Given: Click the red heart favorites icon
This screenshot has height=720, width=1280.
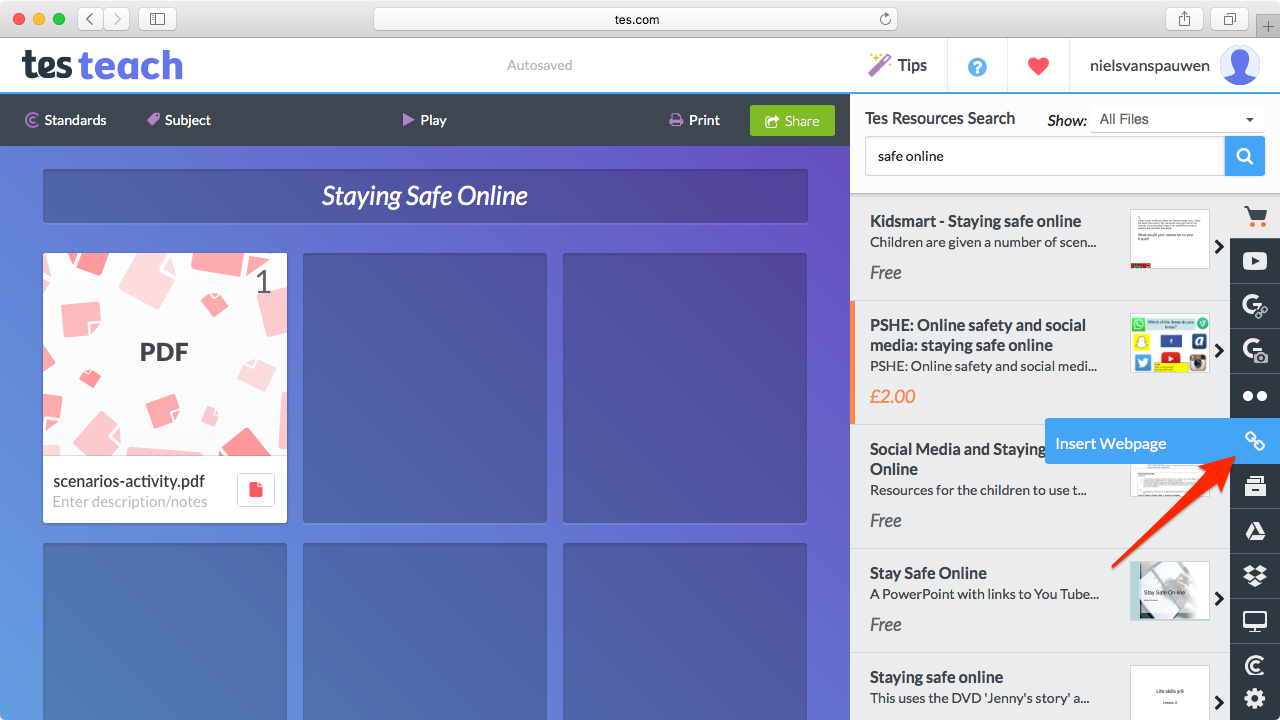Looking at the screenshot, I should click(1038, 66).
